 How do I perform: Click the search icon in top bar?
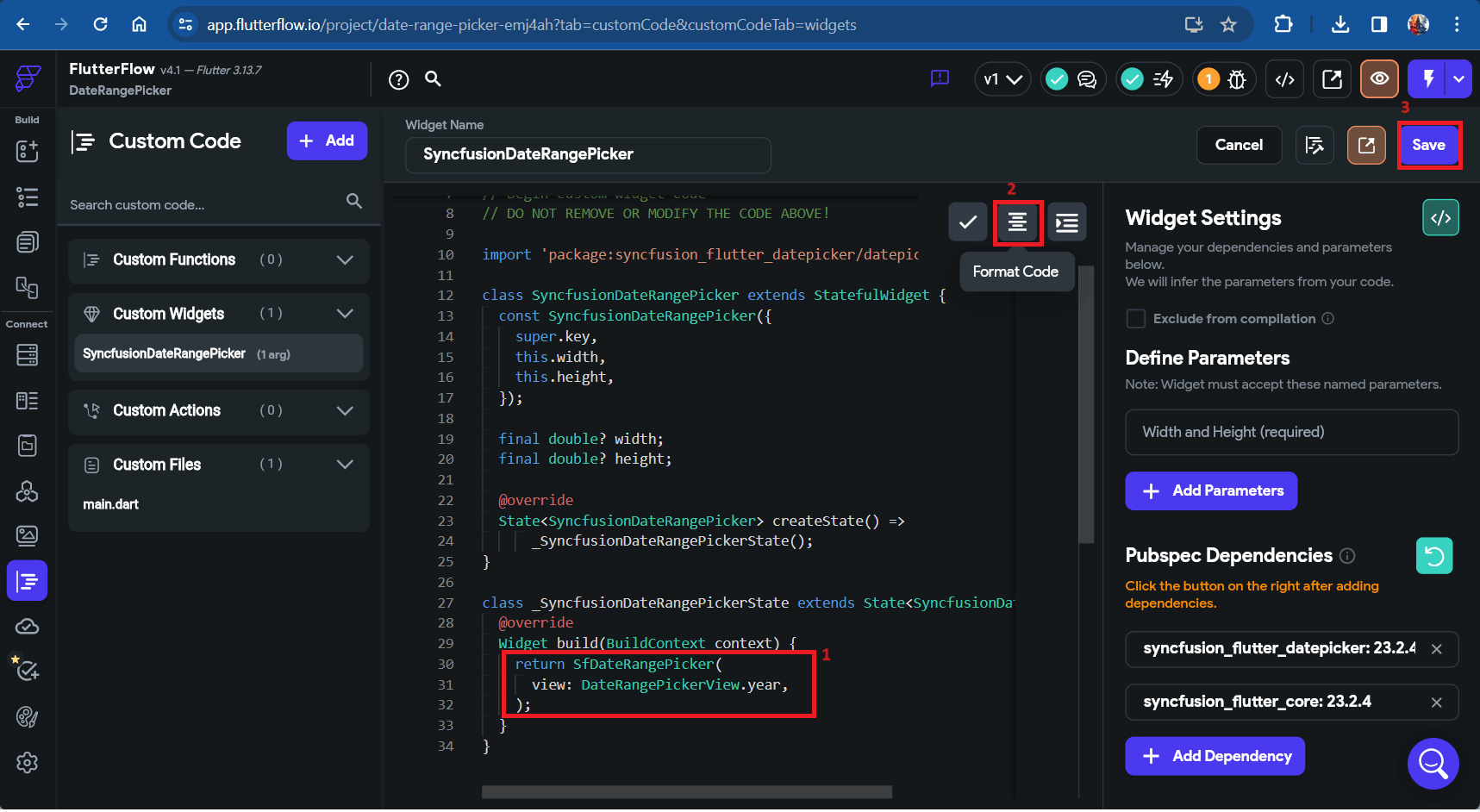434,78
